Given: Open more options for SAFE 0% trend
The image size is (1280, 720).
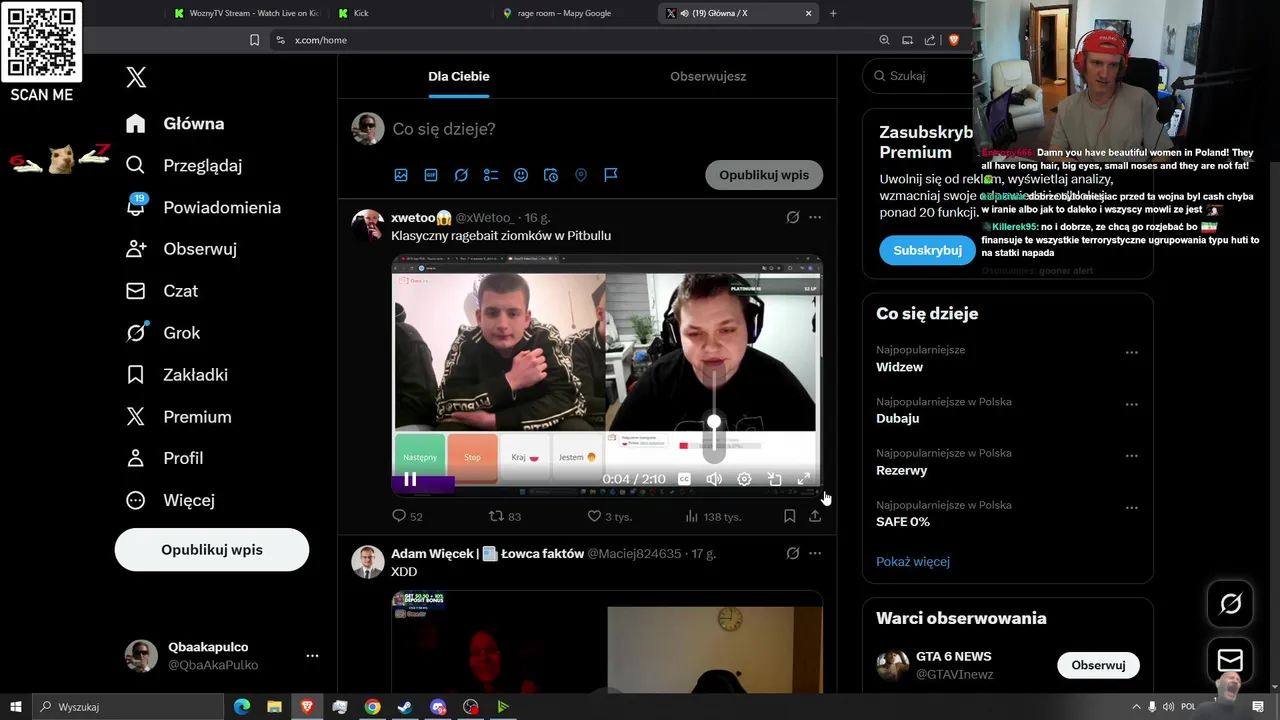Looking at the screenshot, I should tap(1132, 508).
